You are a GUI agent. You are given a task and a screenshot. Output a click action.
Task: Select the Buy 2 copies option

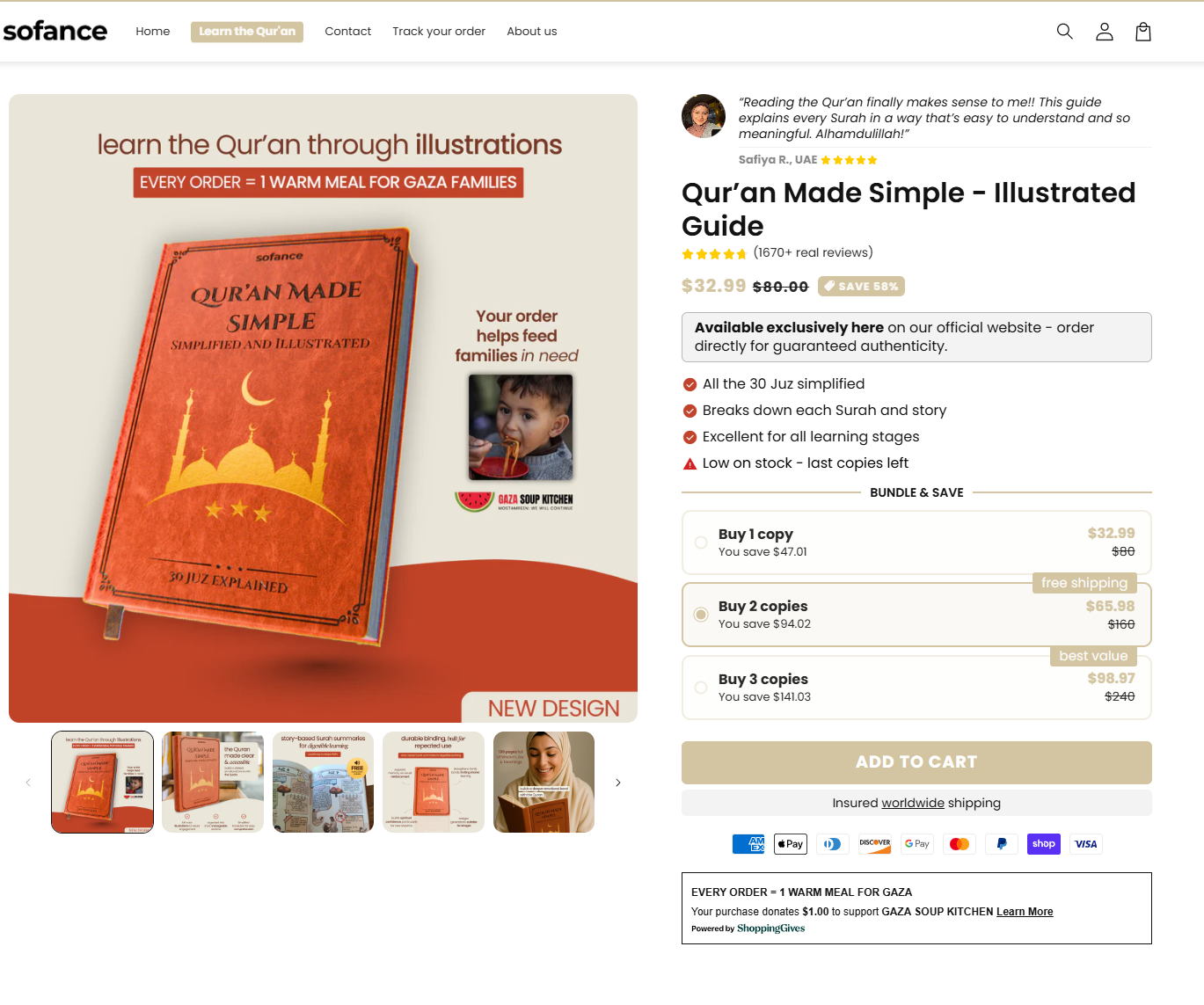tap(916, 615)
